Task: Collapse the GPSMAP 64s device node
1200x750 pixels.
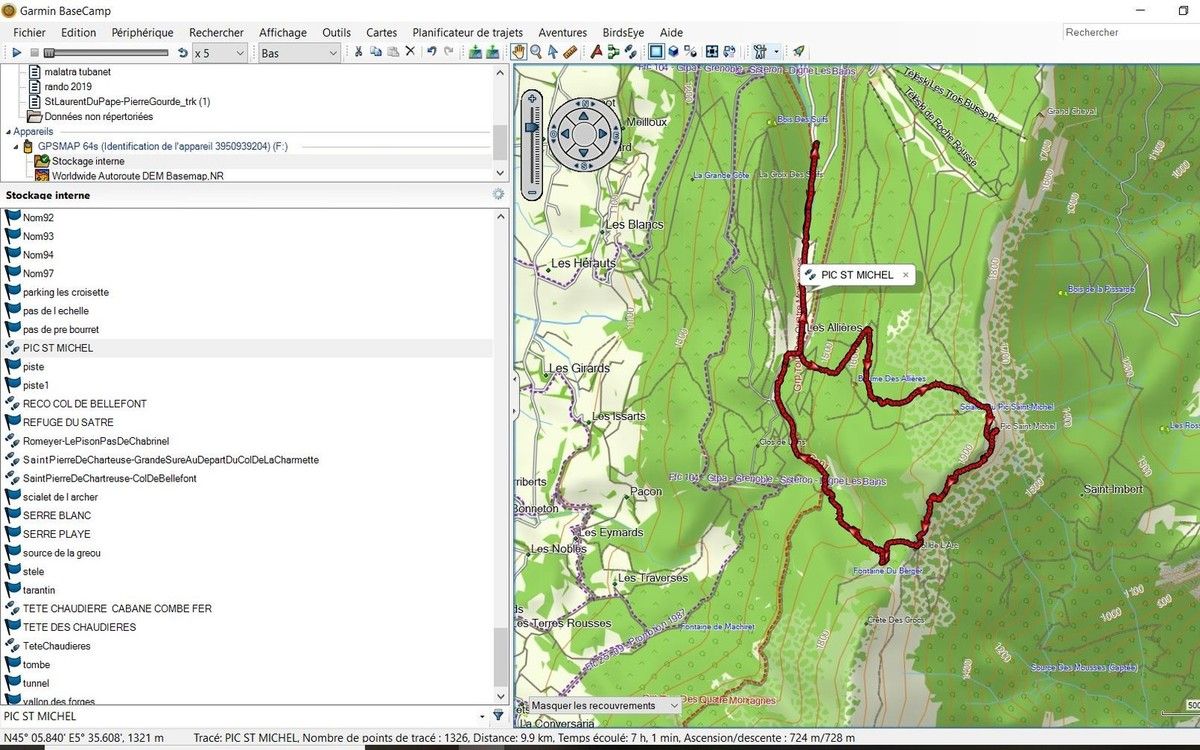Action: 16,147
